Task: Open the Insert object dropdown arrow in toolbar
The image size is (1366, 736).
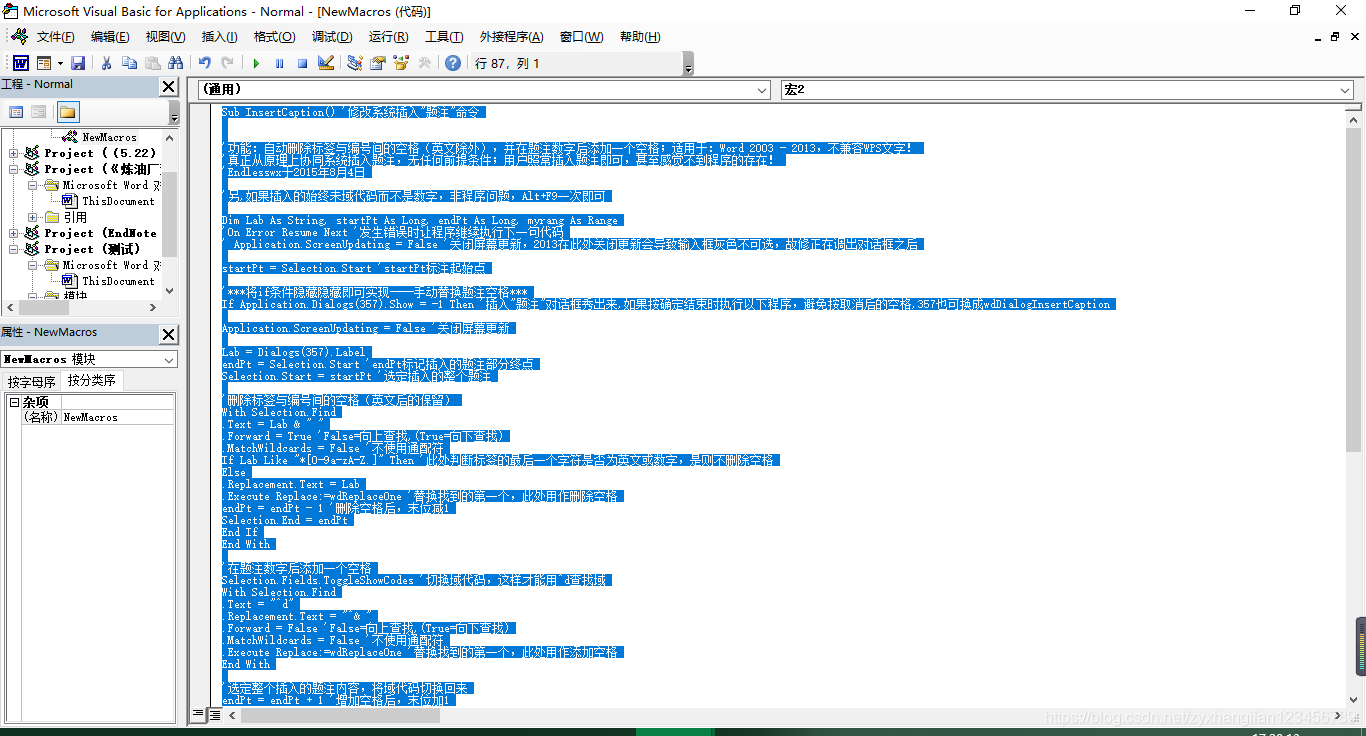Action: click(x=59, y=63)
